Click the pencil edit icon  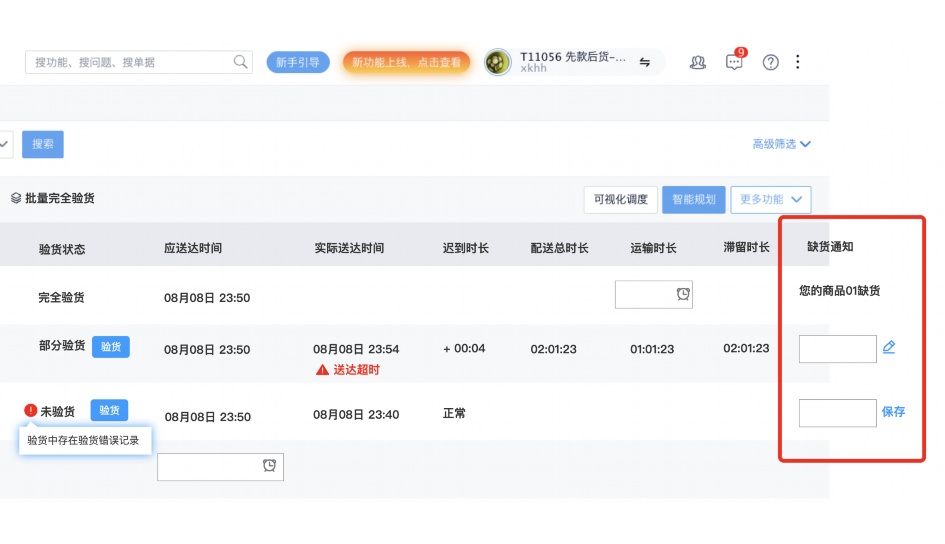[889, 347]
